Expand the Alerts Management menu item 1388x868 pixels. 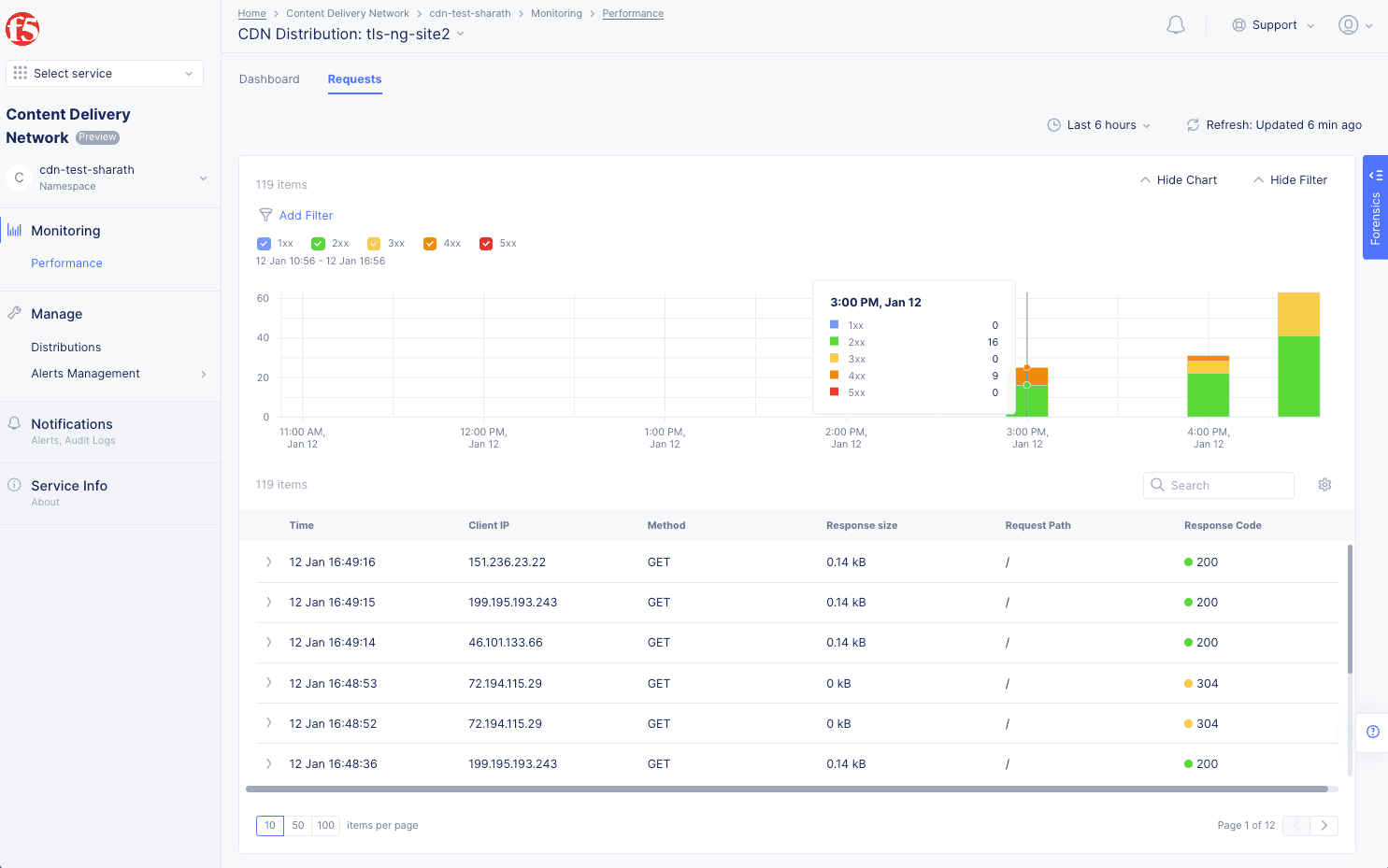point(85,373)
